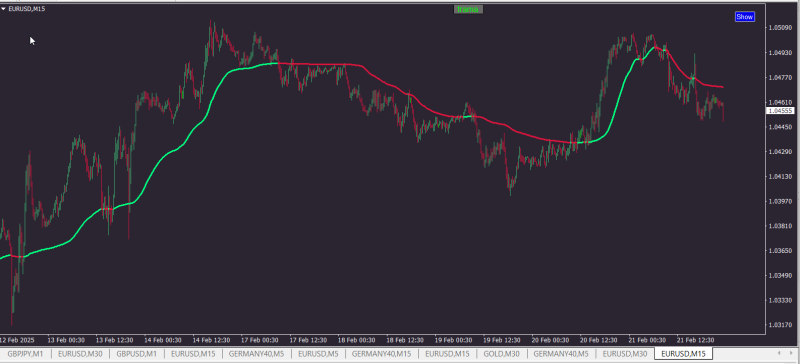Click the 14 Feb 12:30 time label
Viewport: 800px width, 364px height.
[x=212, y=339]
